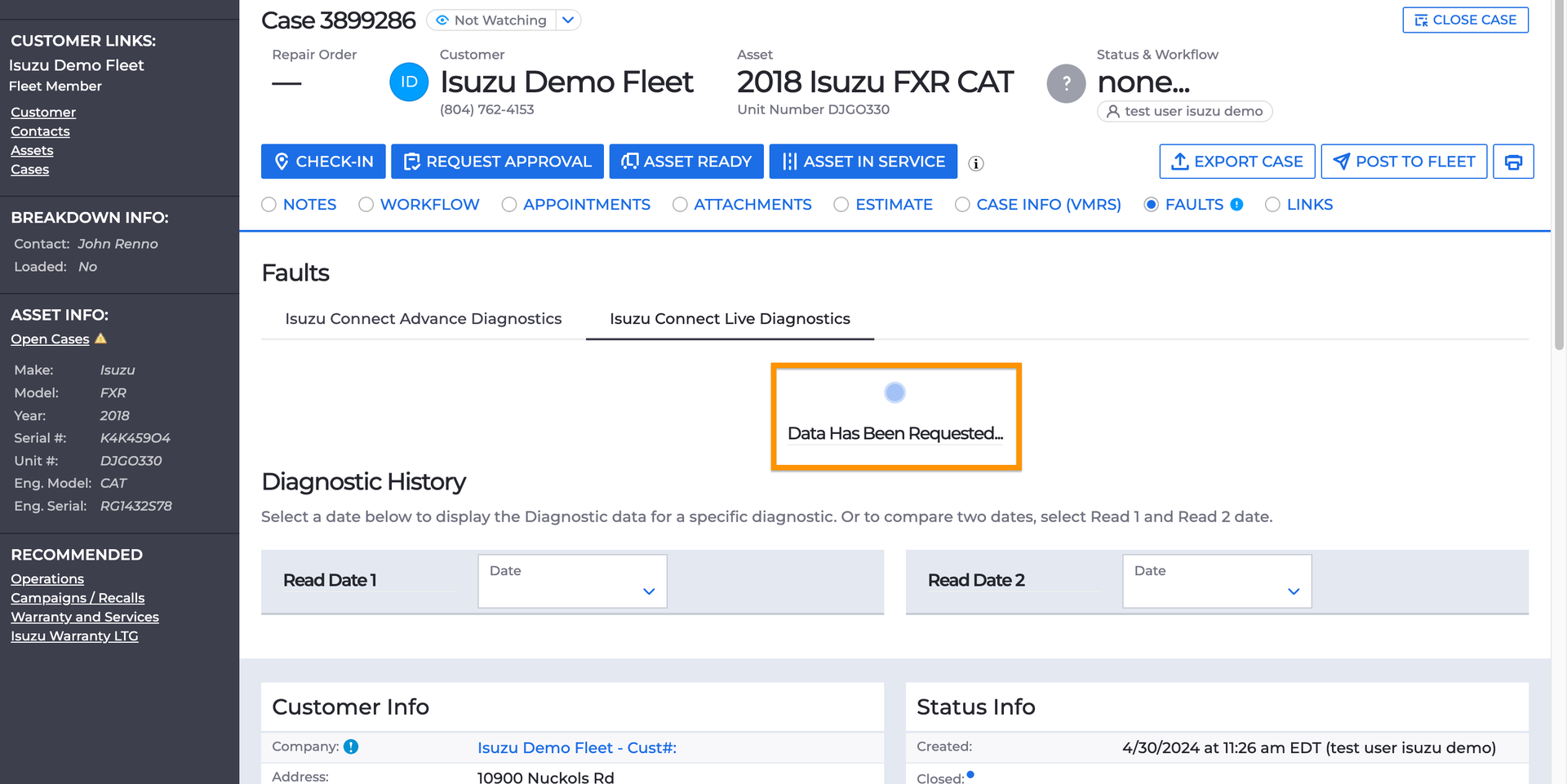Open the Warranty and Services link
This screenshot has width=1567, height=784.
85,617
